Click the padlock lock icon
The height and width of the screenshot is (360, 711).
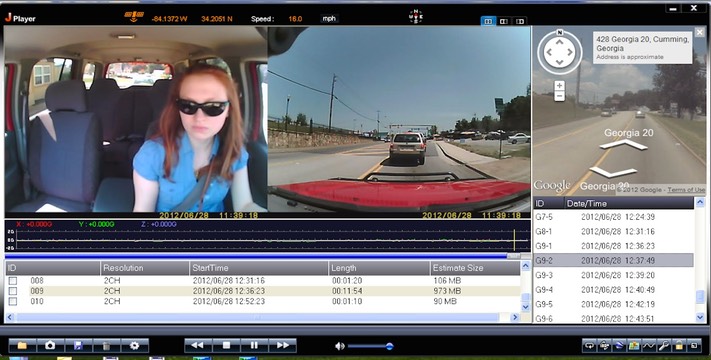point(678,346)
